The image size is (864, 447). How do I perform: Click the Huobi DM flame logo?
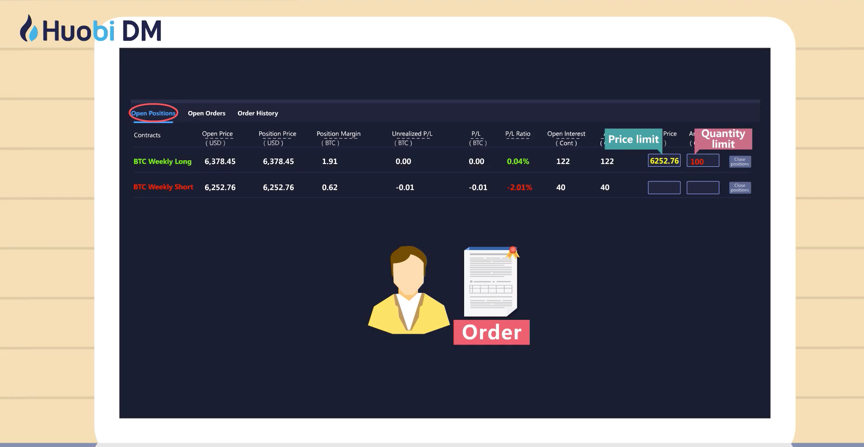29,29
